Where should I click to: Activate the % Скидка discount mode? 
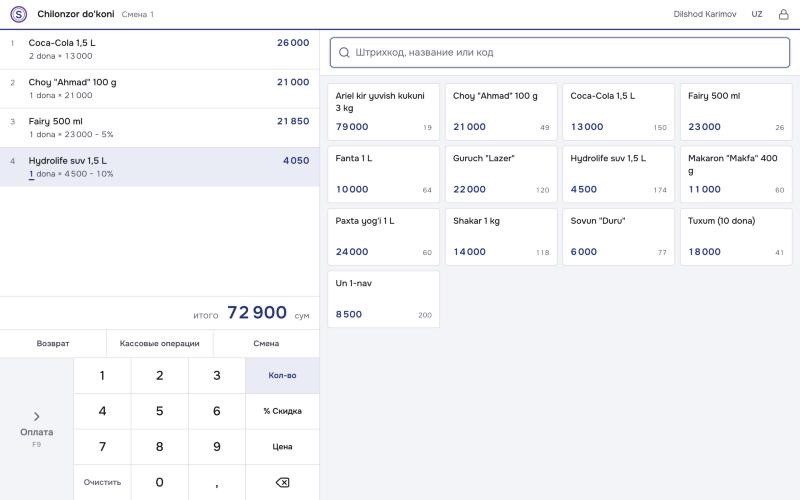[282, 411]
